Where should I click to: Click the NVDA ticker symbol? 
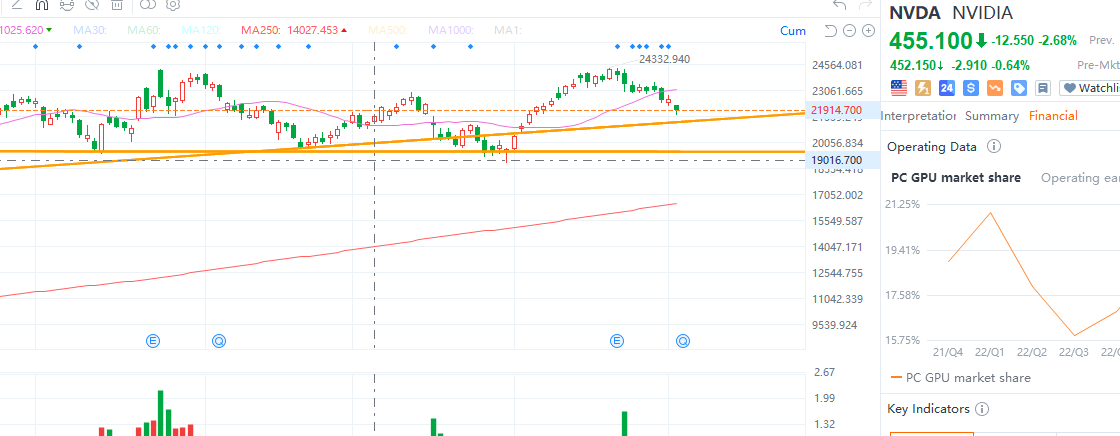coord(915,12)
